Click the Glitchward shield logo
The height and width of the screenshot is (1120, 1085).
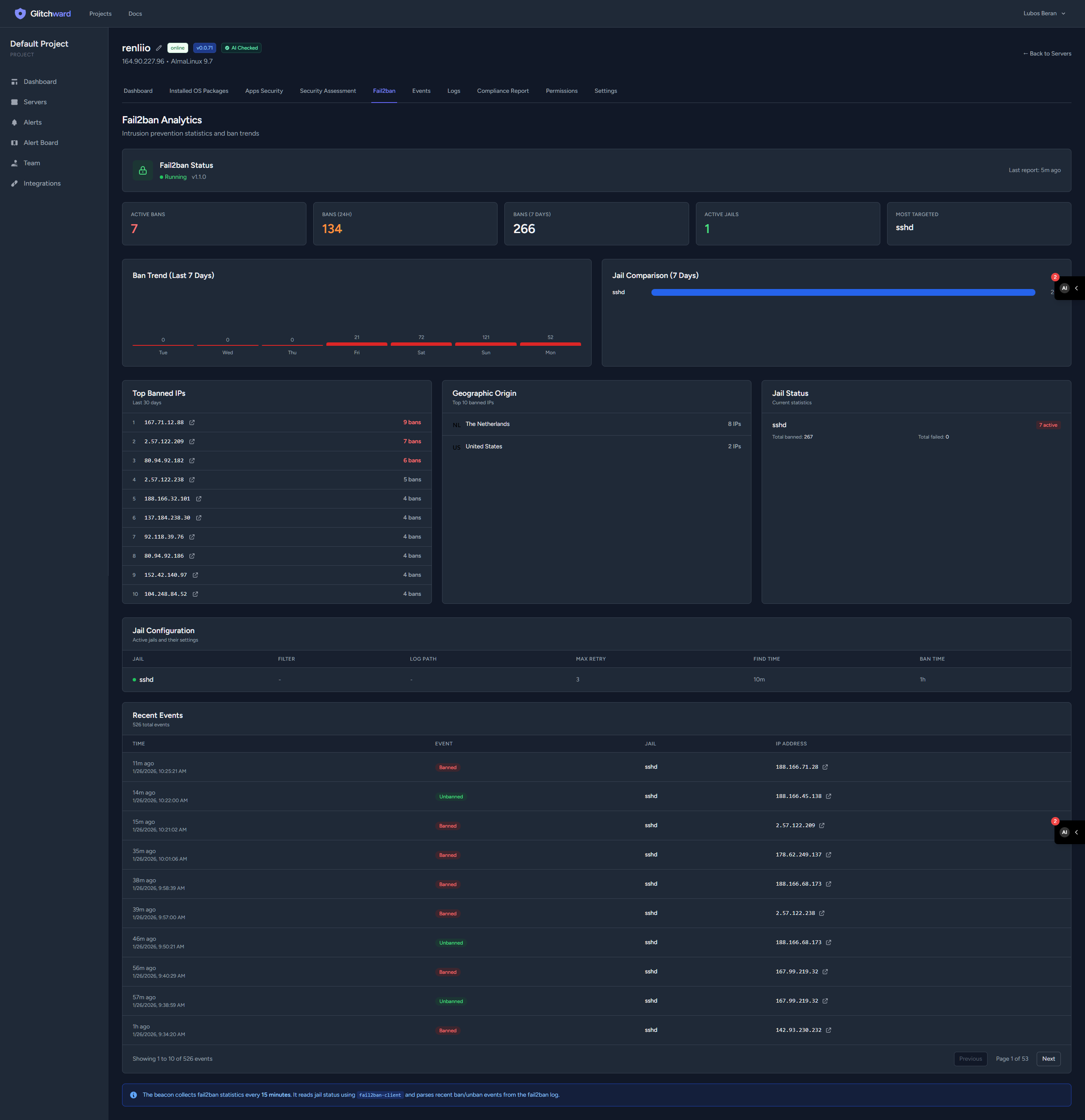[20, 14]
